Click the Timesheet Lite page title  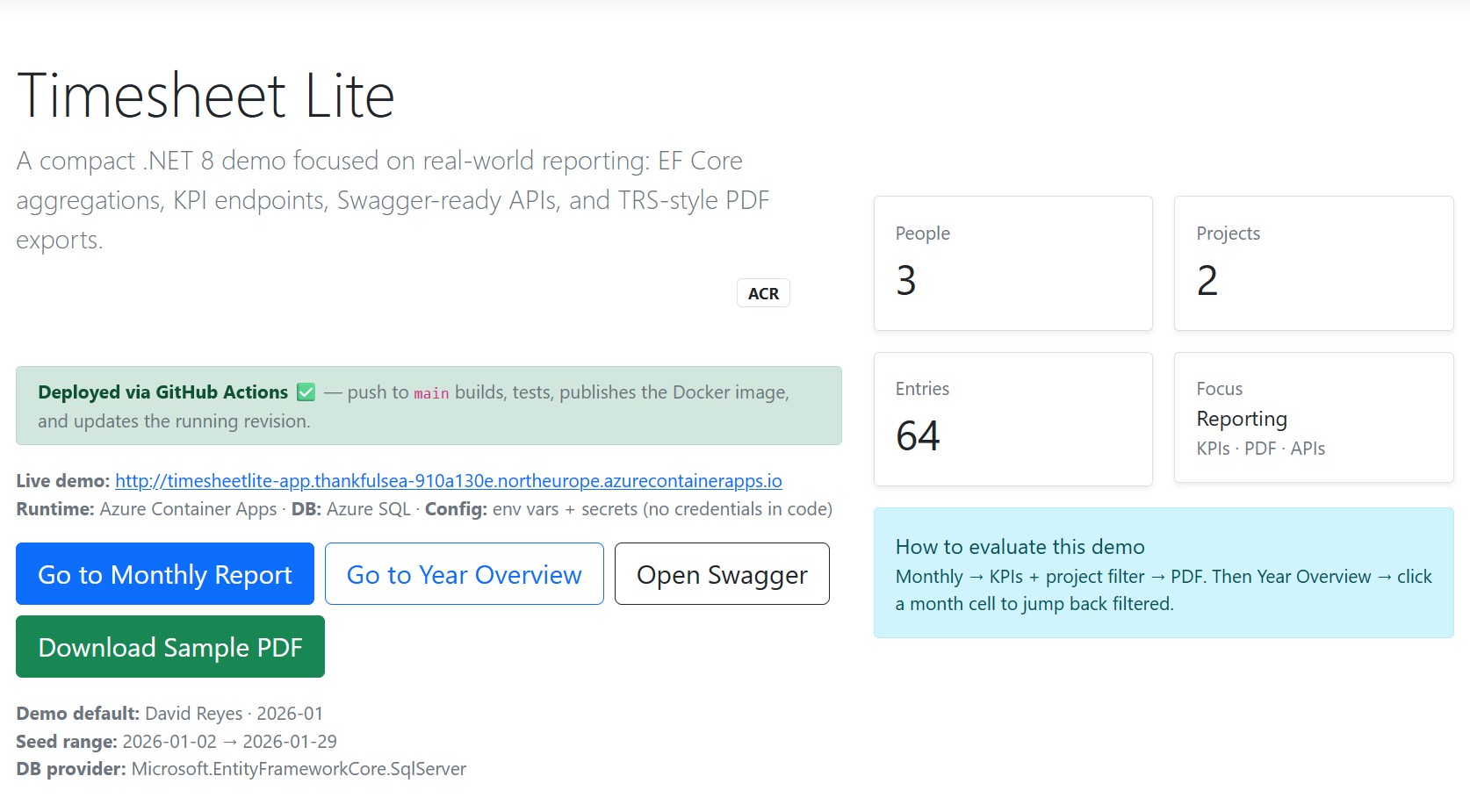(x=205, y=96)
